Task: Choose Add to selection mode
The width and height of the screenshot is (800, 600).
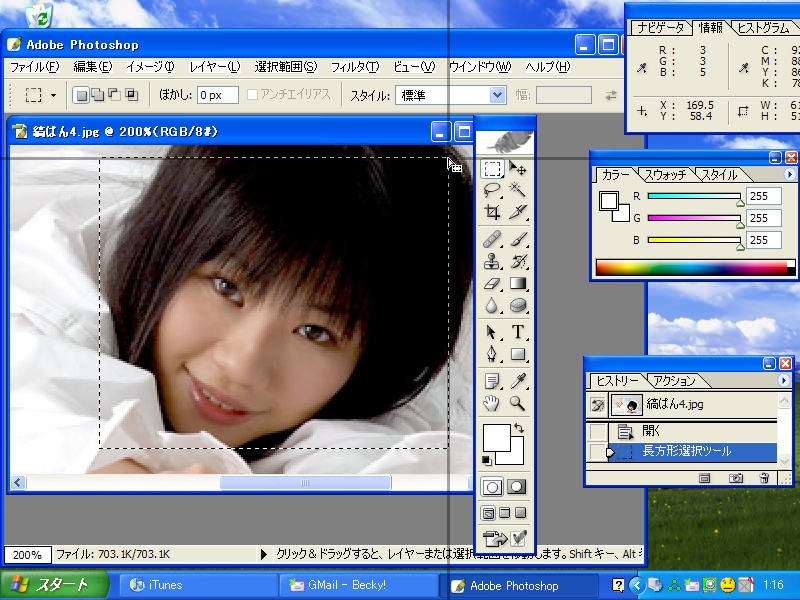Action: click(97, 95)
